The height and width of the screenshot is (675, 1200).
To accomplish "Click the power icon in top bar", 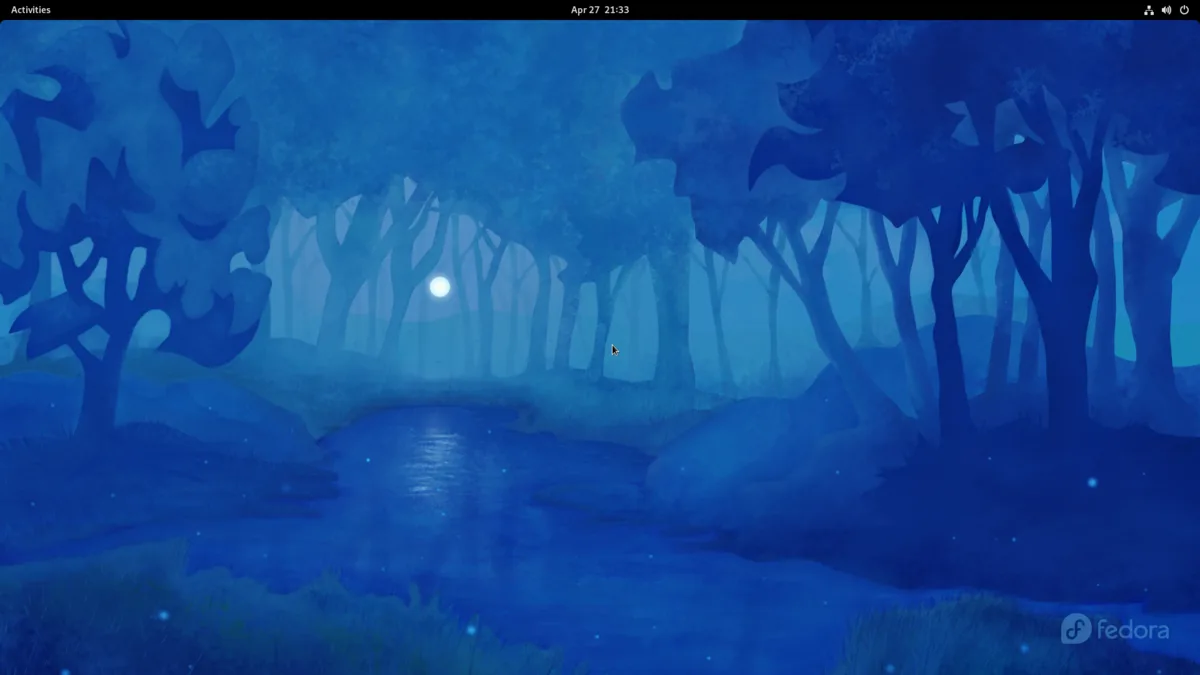I will [x=1184, y=10].
